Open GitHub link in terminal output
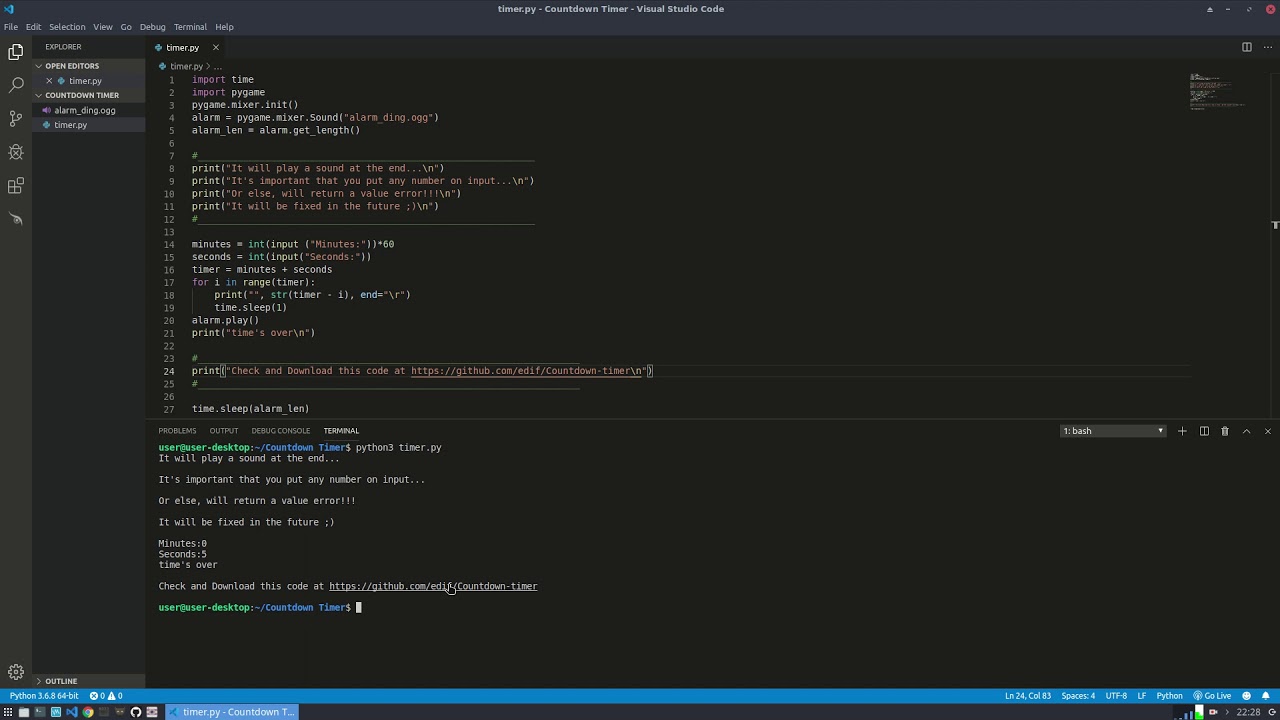Image resolution: width=1280 pixels, height=720 pixels. click(x=433, y=586)
